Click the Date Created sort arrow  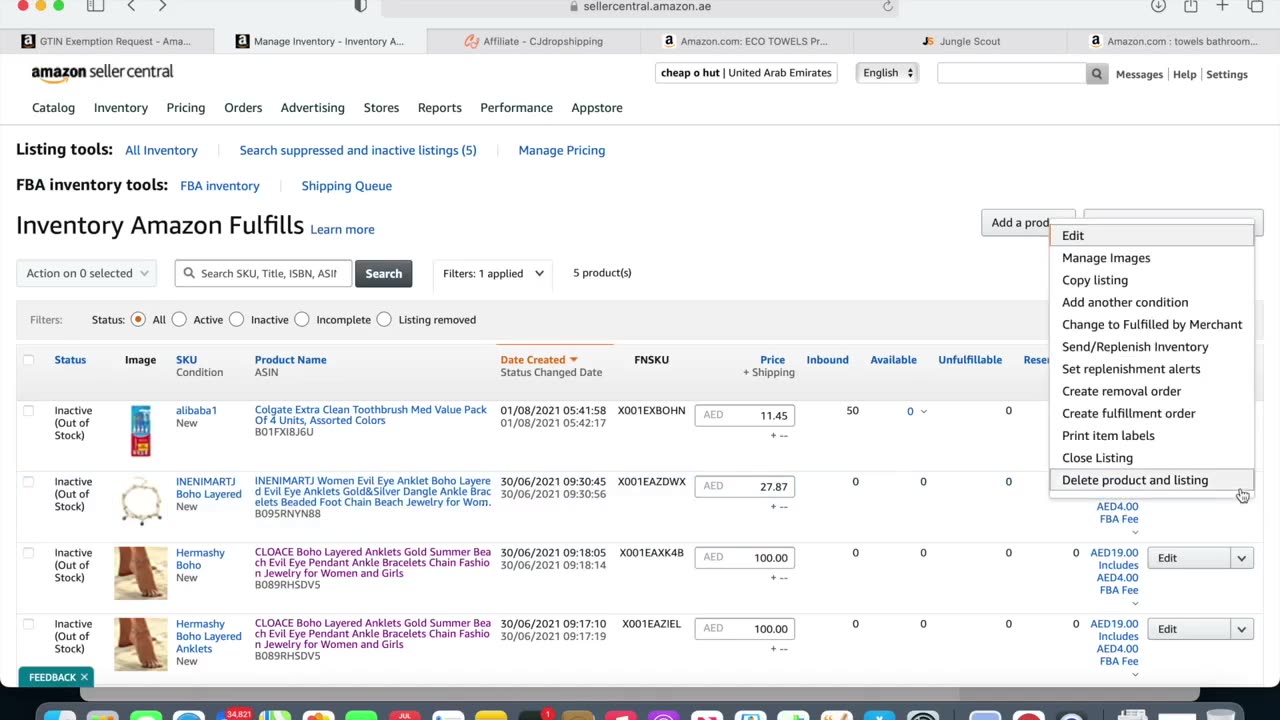click(x=574, y=360)
